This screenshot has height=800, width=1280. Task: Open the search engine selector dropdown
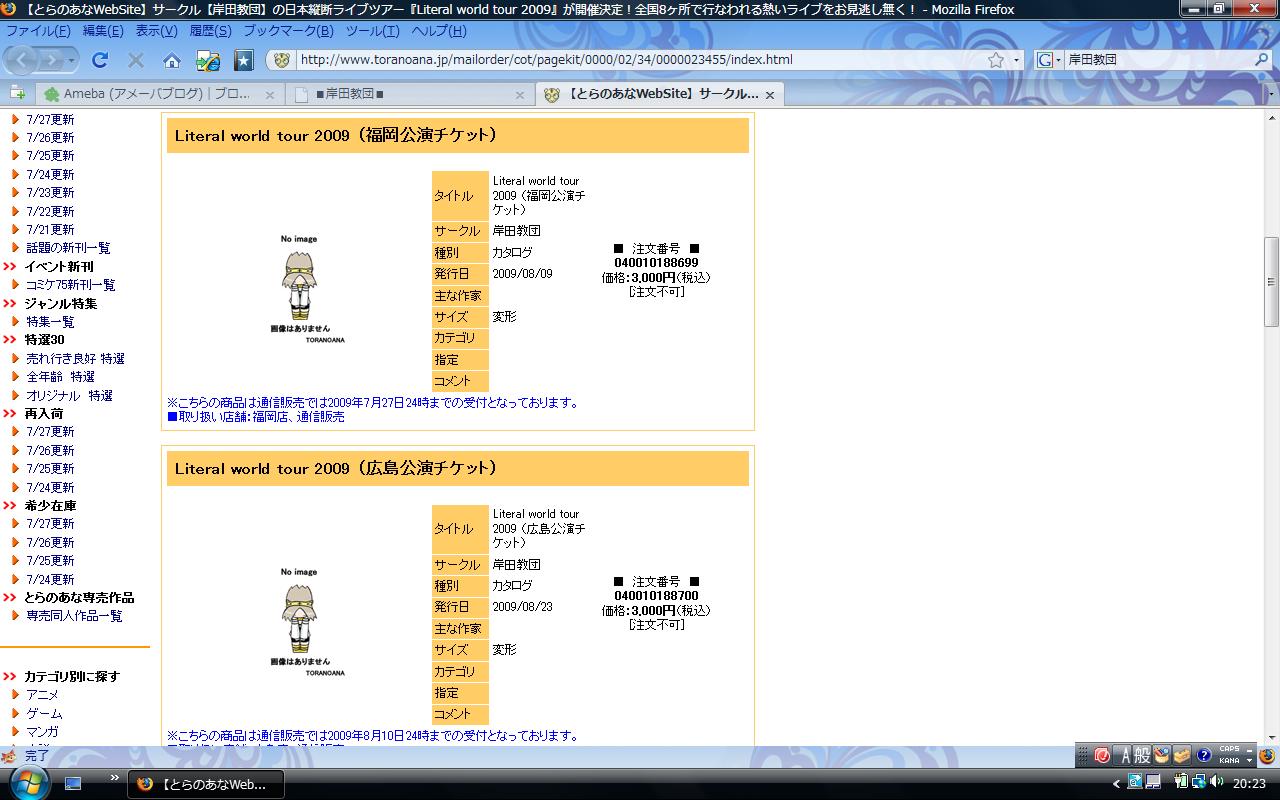pyautogui.click(x=1049, y=60)
